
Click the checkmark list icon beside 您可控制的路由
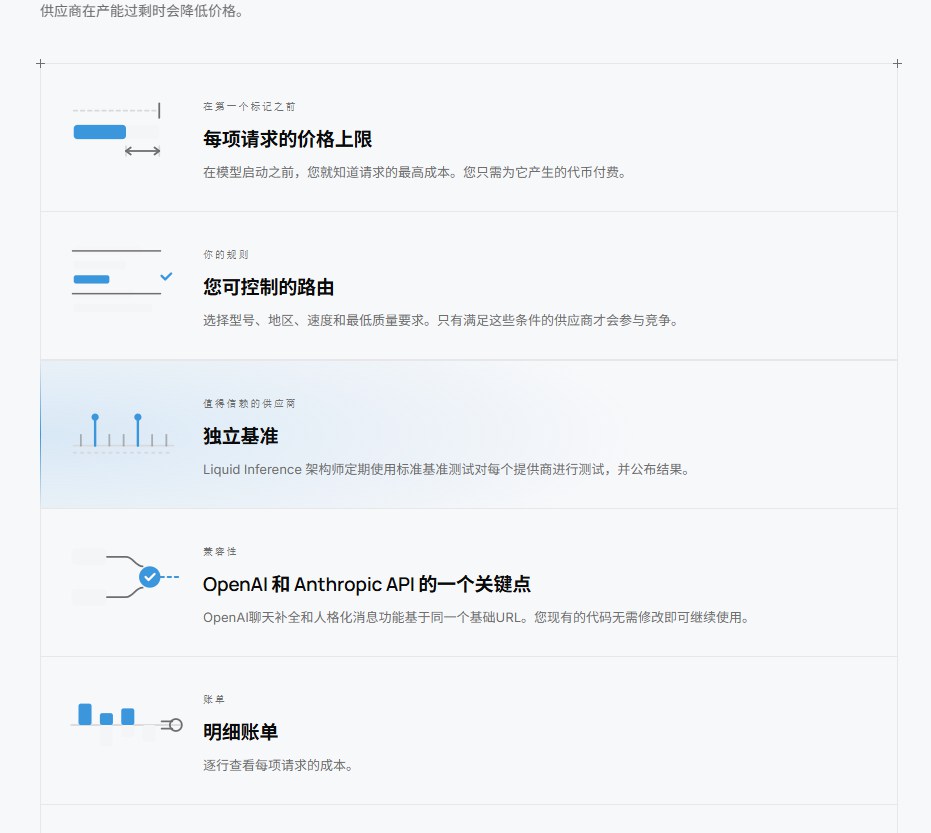coord(122,279)
